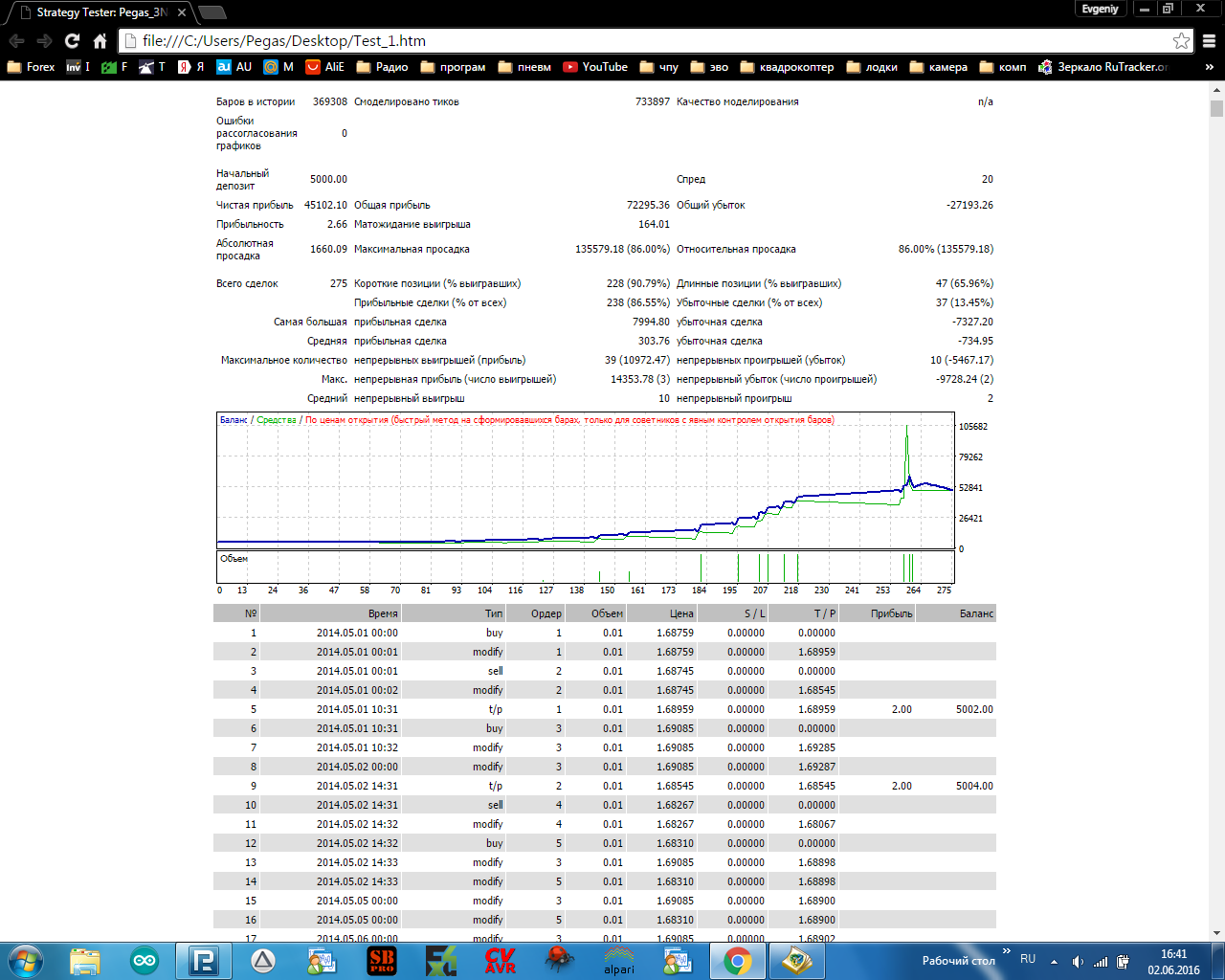
Task: Click the total deals value 275
Action: (x=339, y=283)
